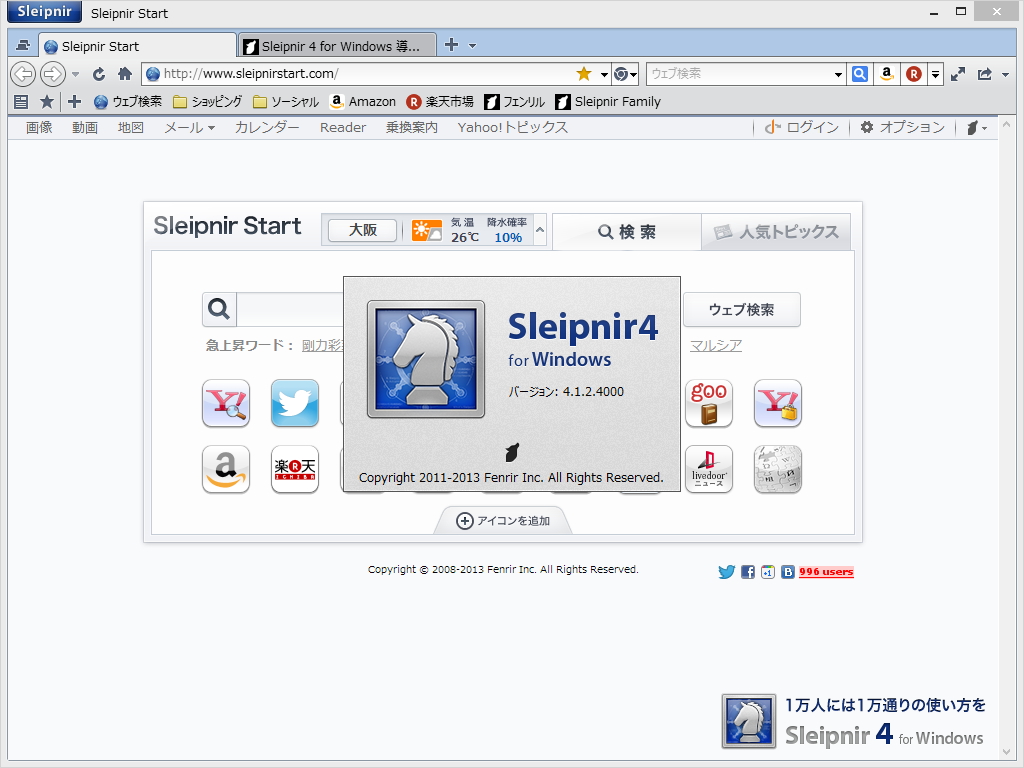Viewport: 1024px width, 768px height.
Task: Click the blue magnifier search button
Action: (859, 73)
